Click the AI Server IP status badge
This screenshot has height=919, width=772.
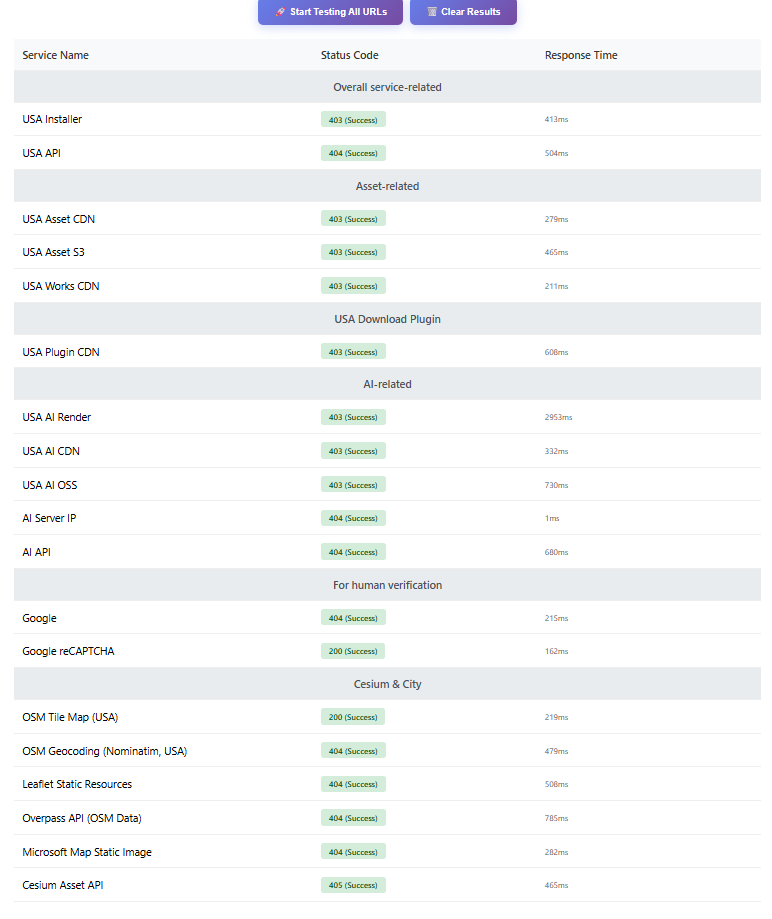[x=353, y=518]
